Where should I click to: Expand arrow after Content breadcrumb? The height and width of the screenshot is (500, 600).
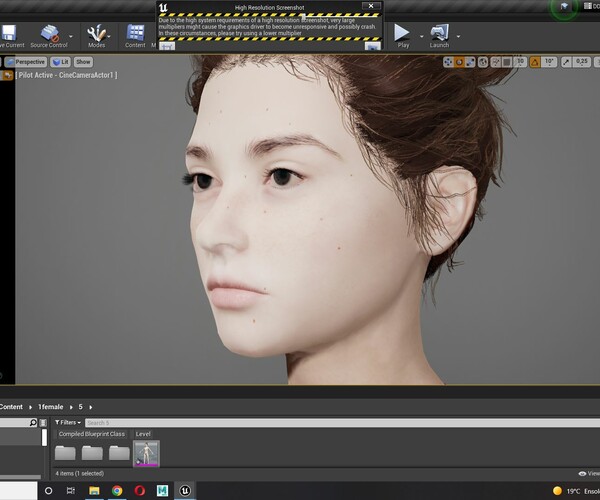(x=30, y=407)
